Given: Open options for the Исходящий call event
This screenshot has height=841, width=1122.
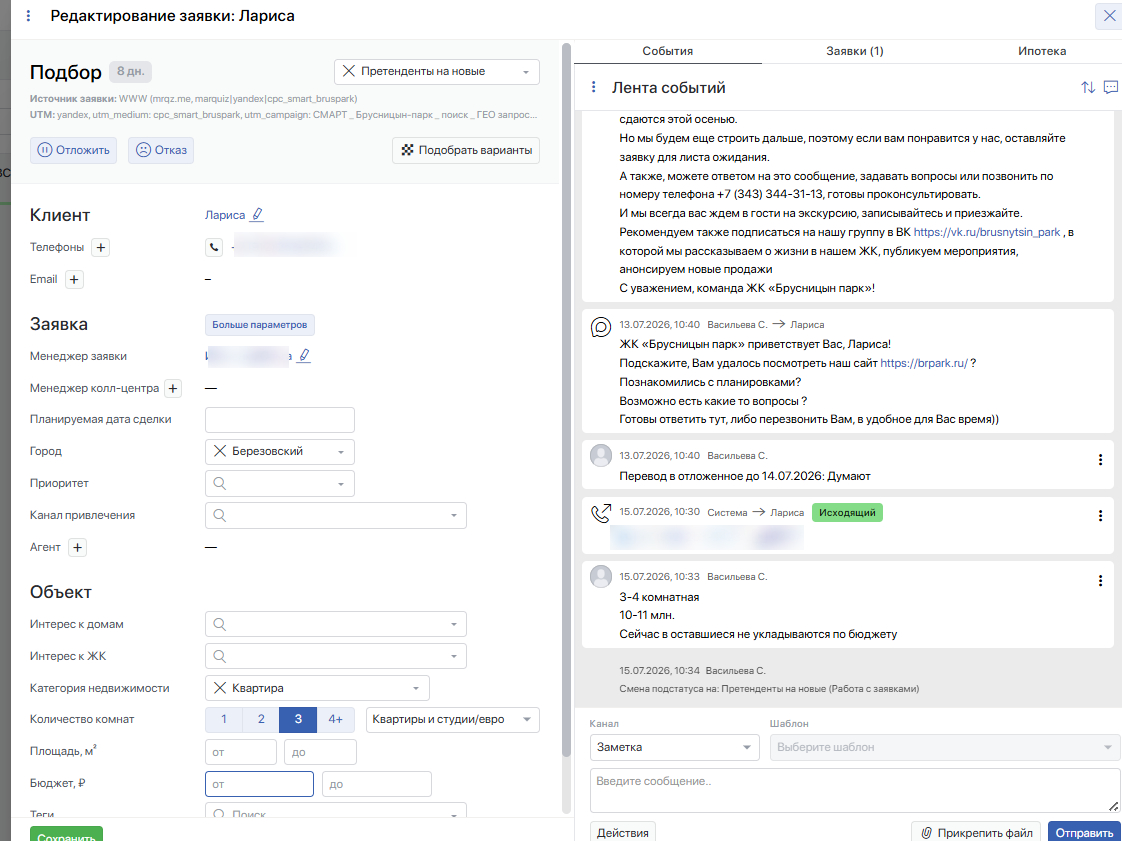Looking at the screenshot, I should point(1101,515).
